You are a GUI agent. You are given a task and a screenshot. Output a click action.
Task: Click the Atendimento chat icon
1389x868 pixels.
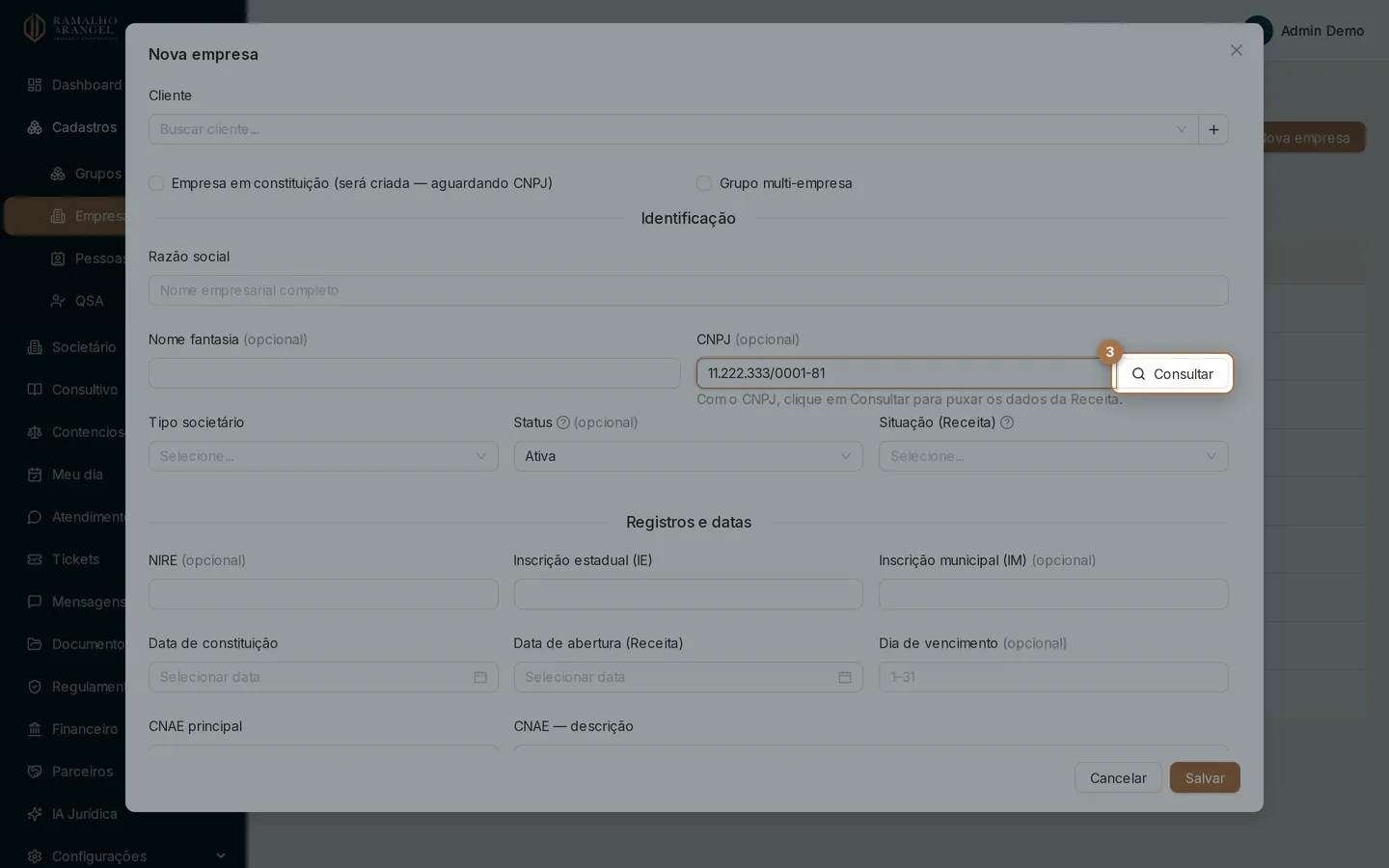click(35, 517)
